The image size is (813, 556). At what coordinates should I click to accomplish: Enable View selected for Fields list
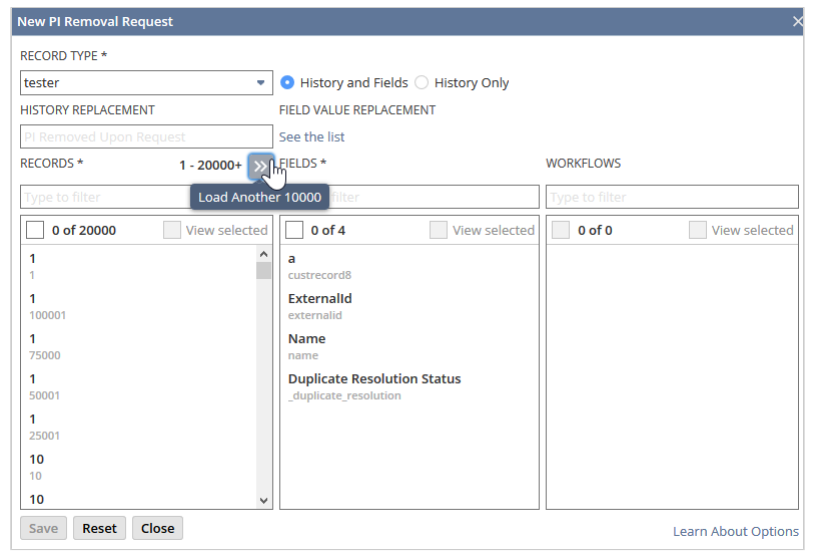click(438, 230)
